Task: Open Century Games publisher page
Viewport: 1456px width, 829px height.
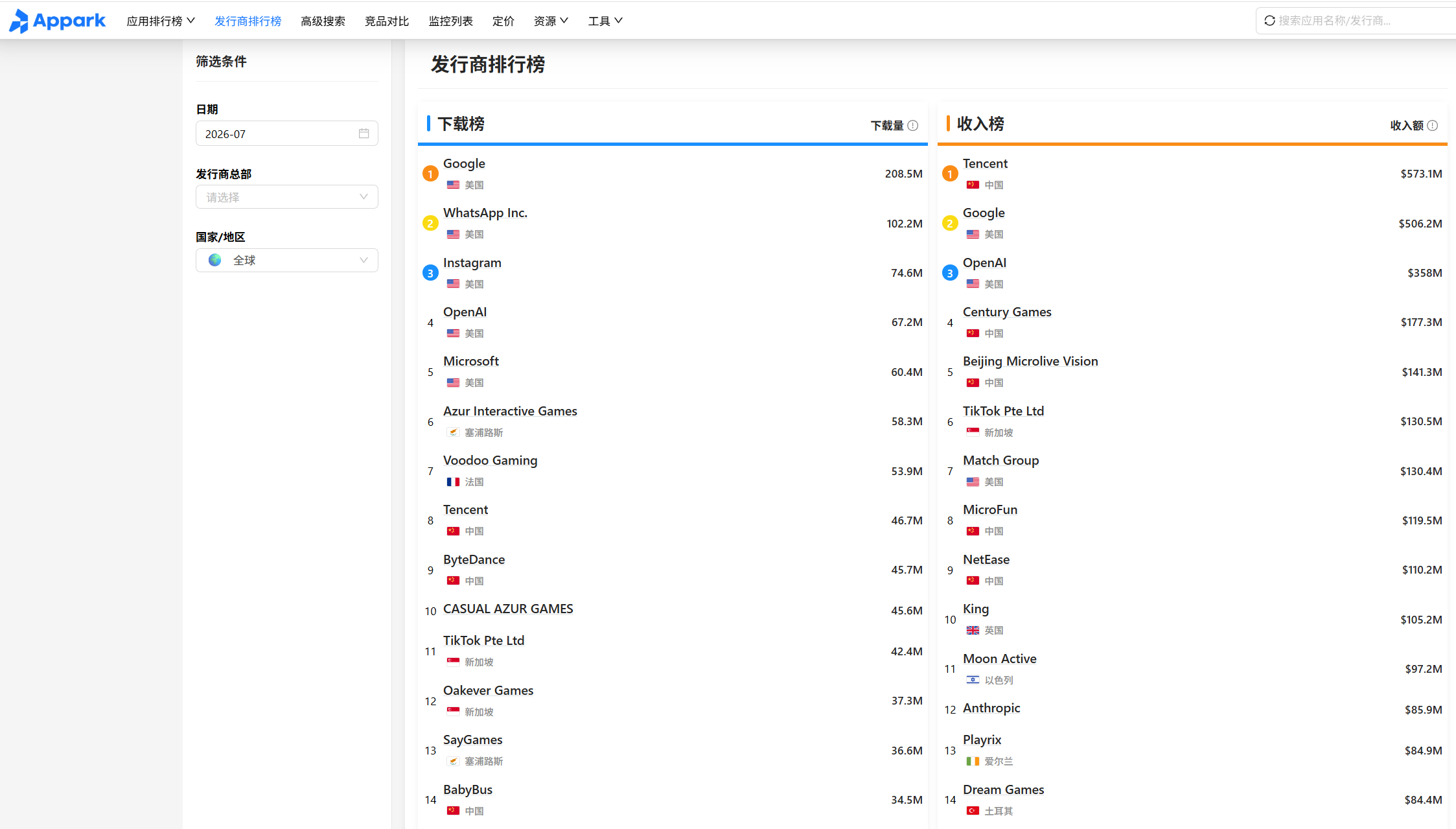Action: pyautogui.click(x=1007, y=312)
